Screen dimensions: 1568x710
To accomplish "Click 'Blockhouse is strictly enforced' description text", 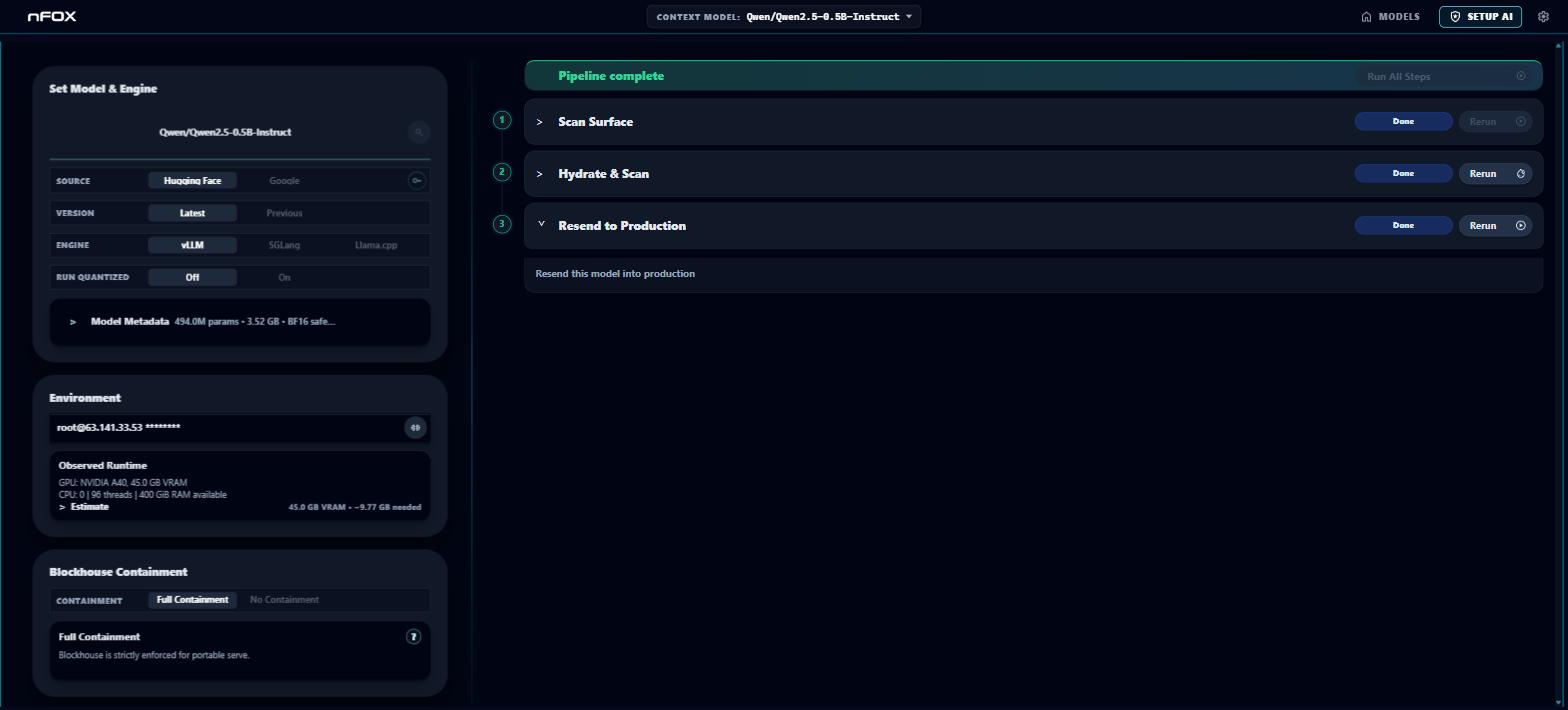I will 154,656.
